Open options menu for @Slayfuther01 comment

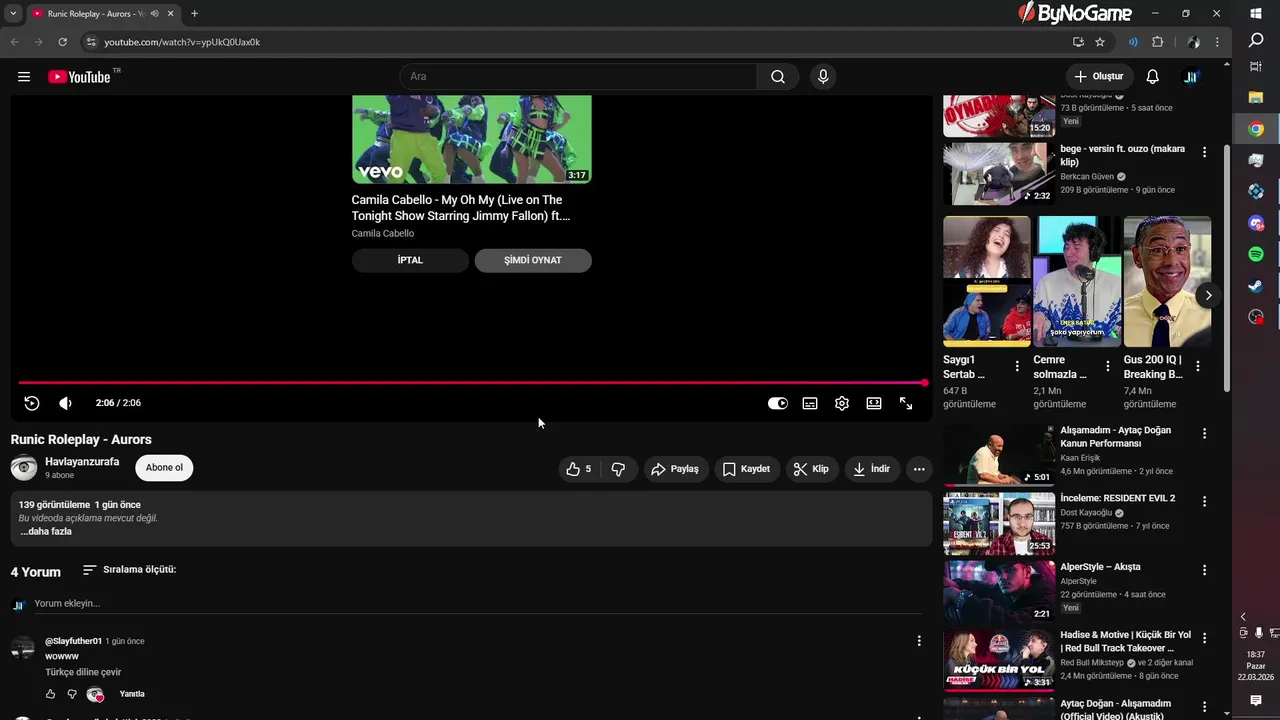click(x=919, y=641)
